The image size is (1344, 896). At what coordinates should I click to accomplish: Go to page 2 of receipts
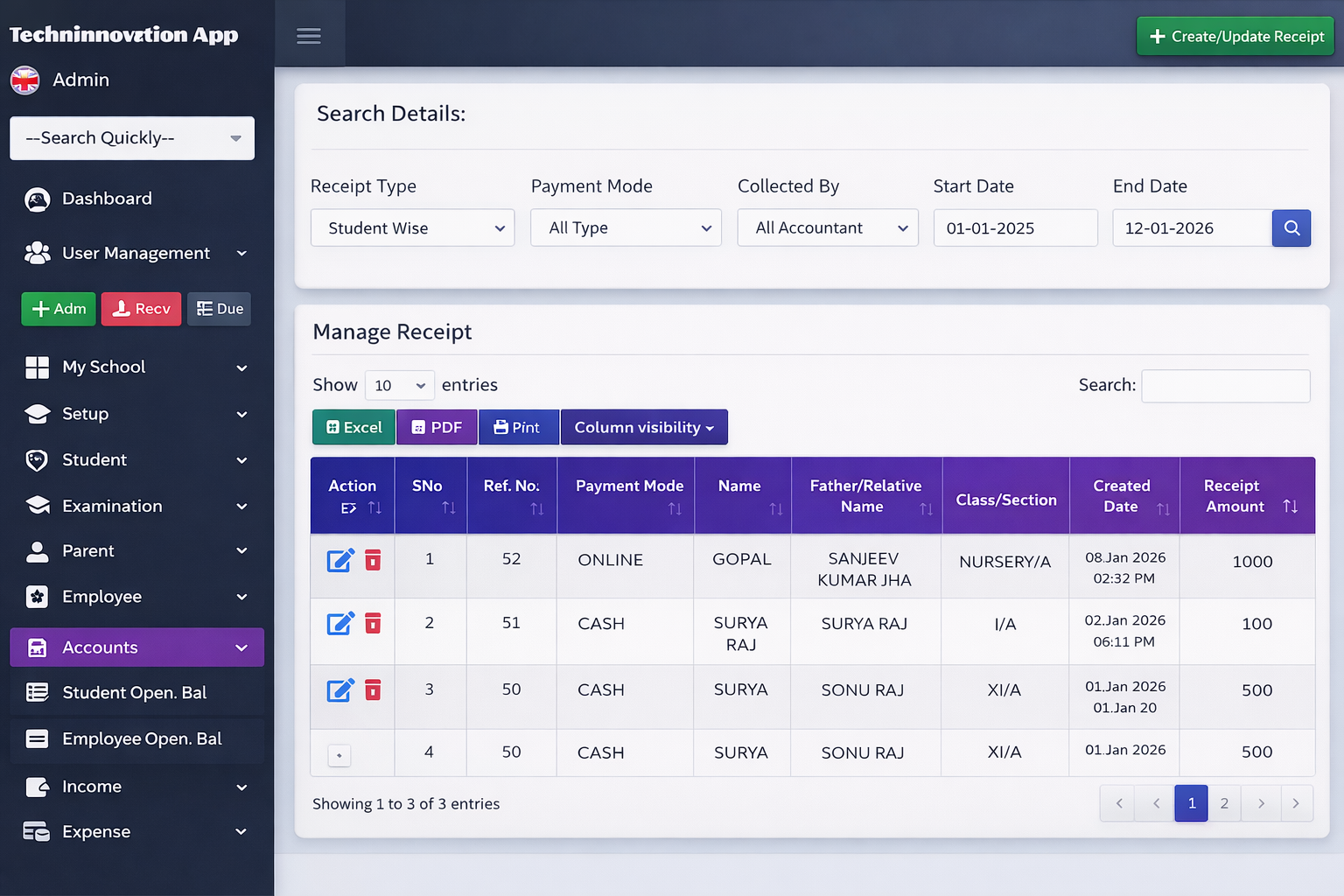(1224, 803)
